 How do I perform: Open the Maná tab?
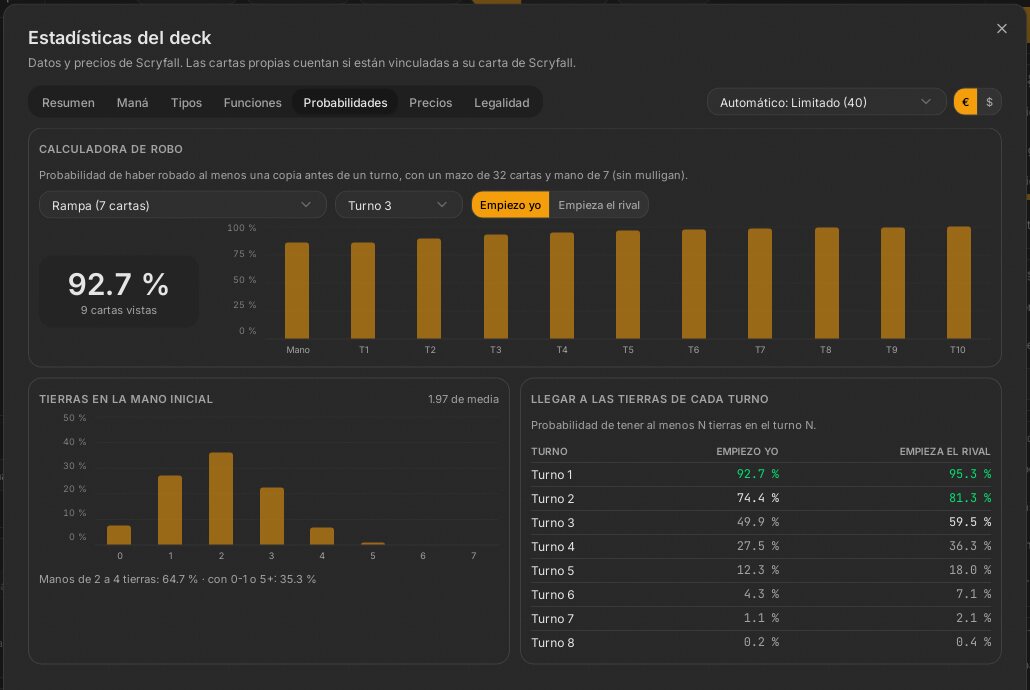[x=133, y=103]
